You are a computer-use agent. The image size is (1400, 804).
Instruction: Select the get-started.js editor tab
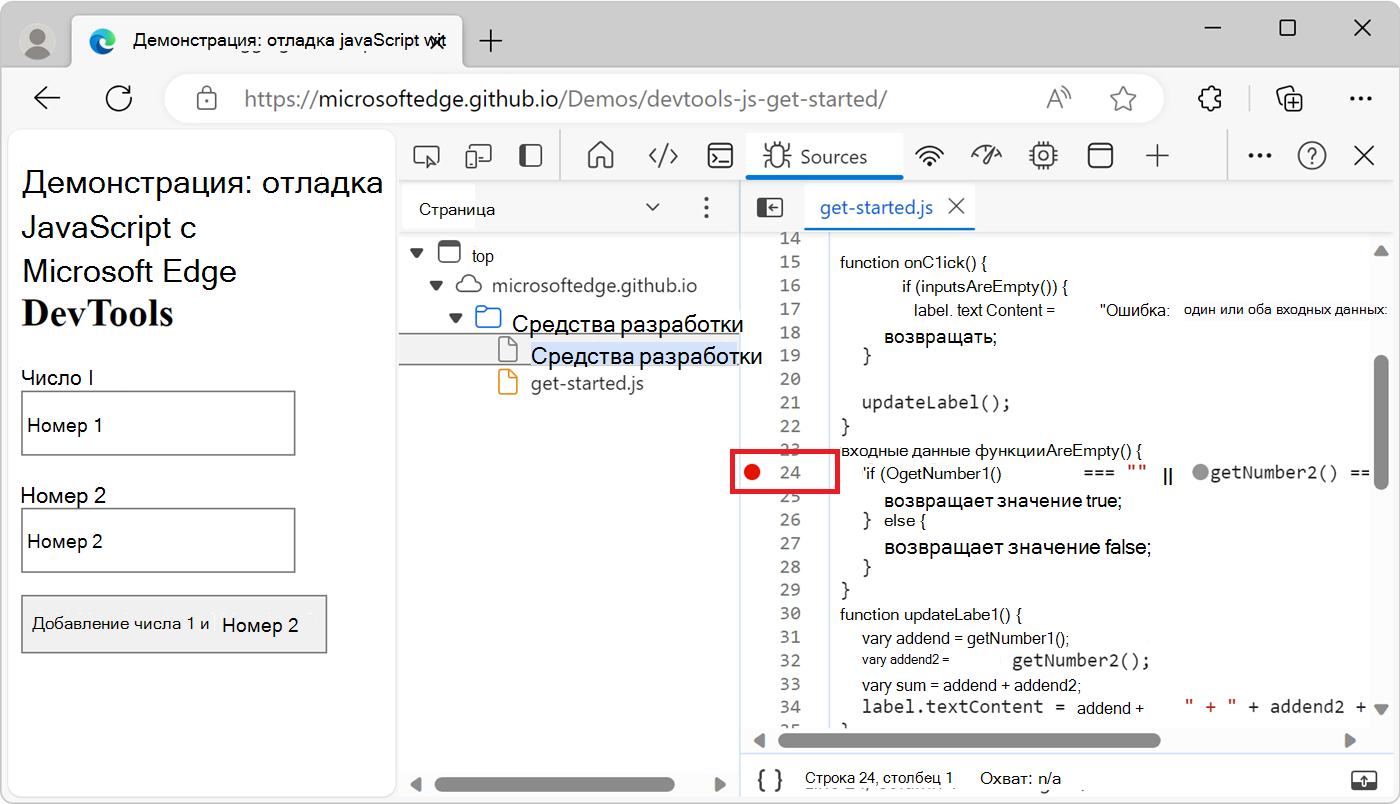(x=876, y=208)
